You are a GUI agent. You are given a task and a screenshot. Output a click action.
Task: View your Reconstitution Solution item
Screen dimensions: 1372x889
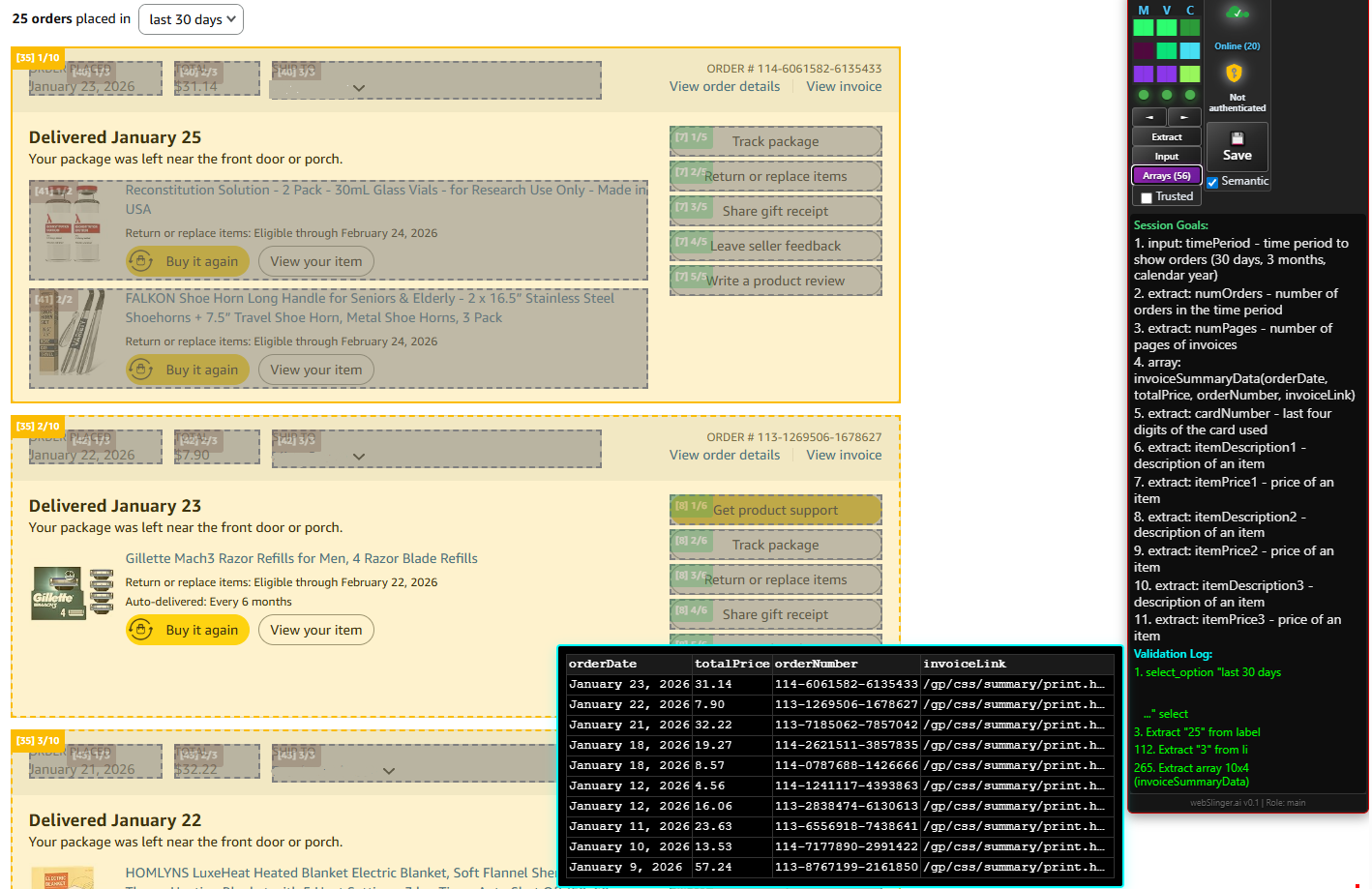point(316,261)
